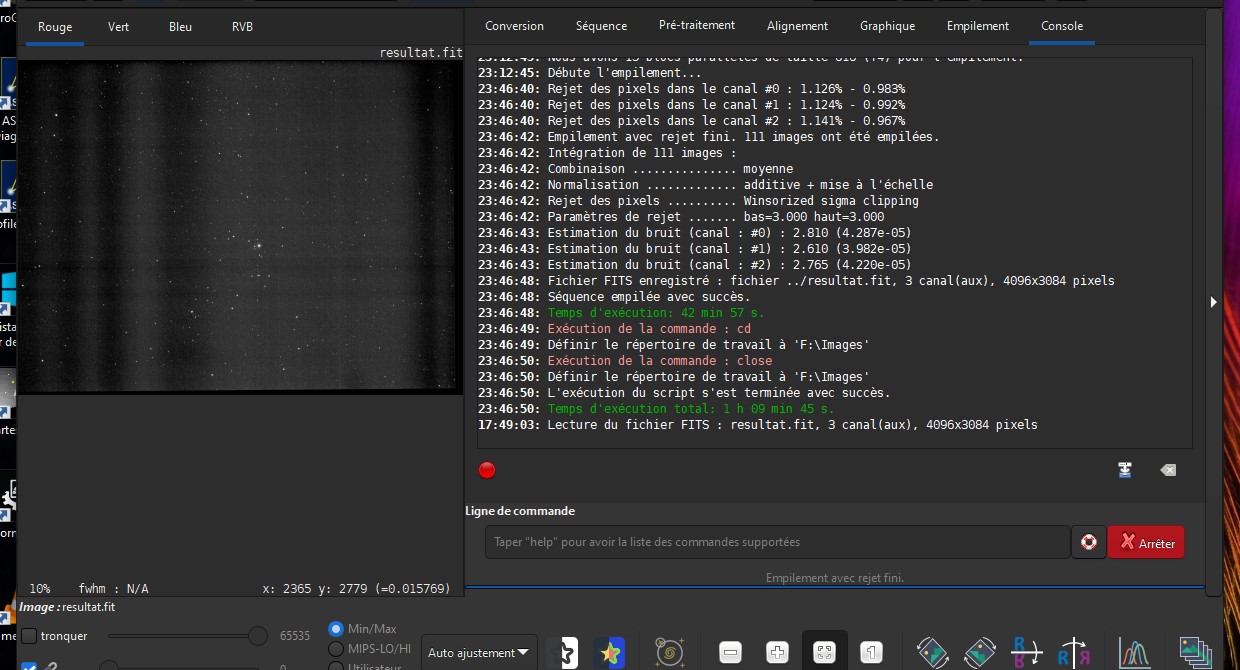Toggle false-color rendering with the colored star icon
The image size is (1240, 670).
[x=610, y=653]
